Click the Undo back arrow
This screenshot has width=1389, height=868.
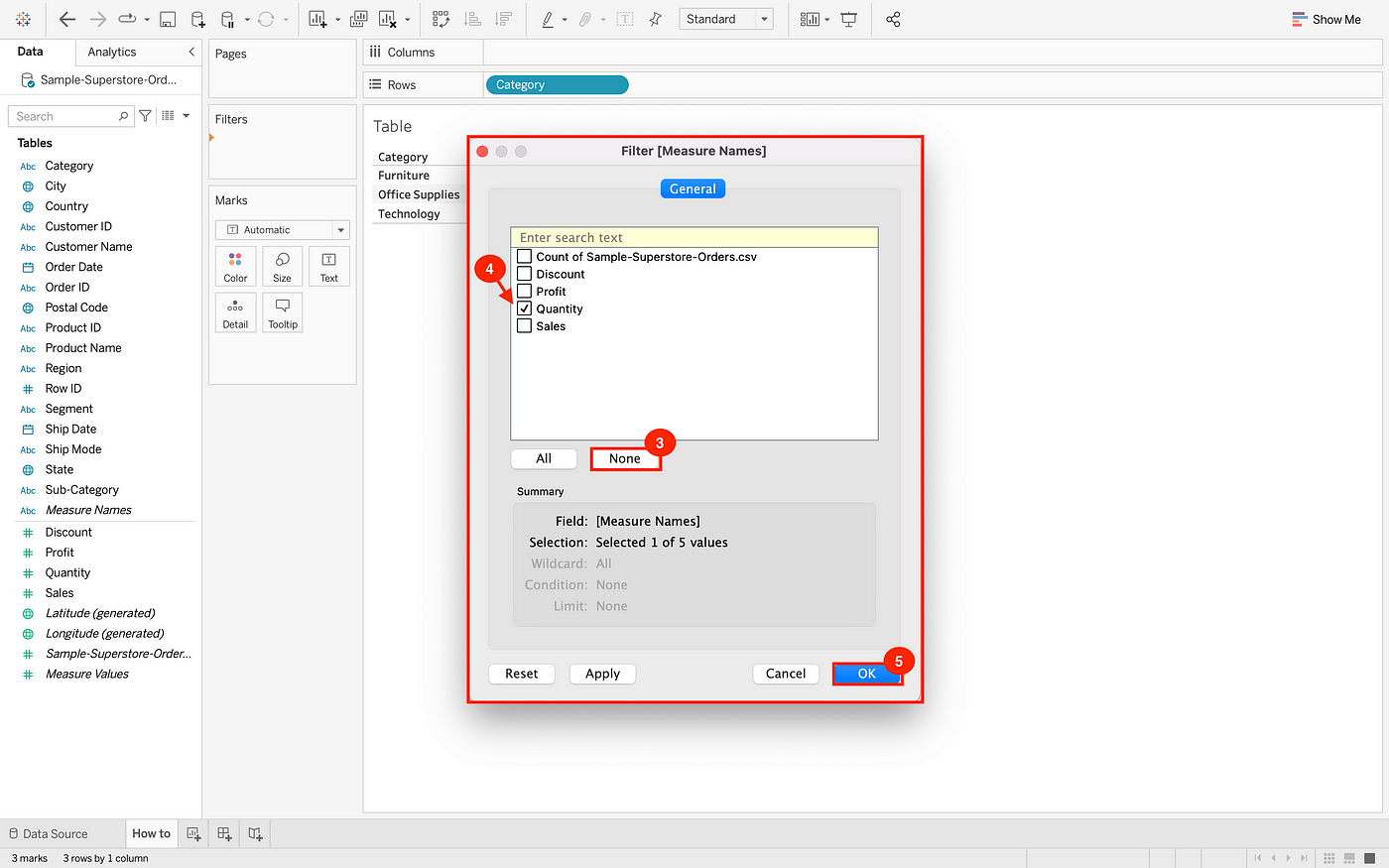(x=66, y=19)
